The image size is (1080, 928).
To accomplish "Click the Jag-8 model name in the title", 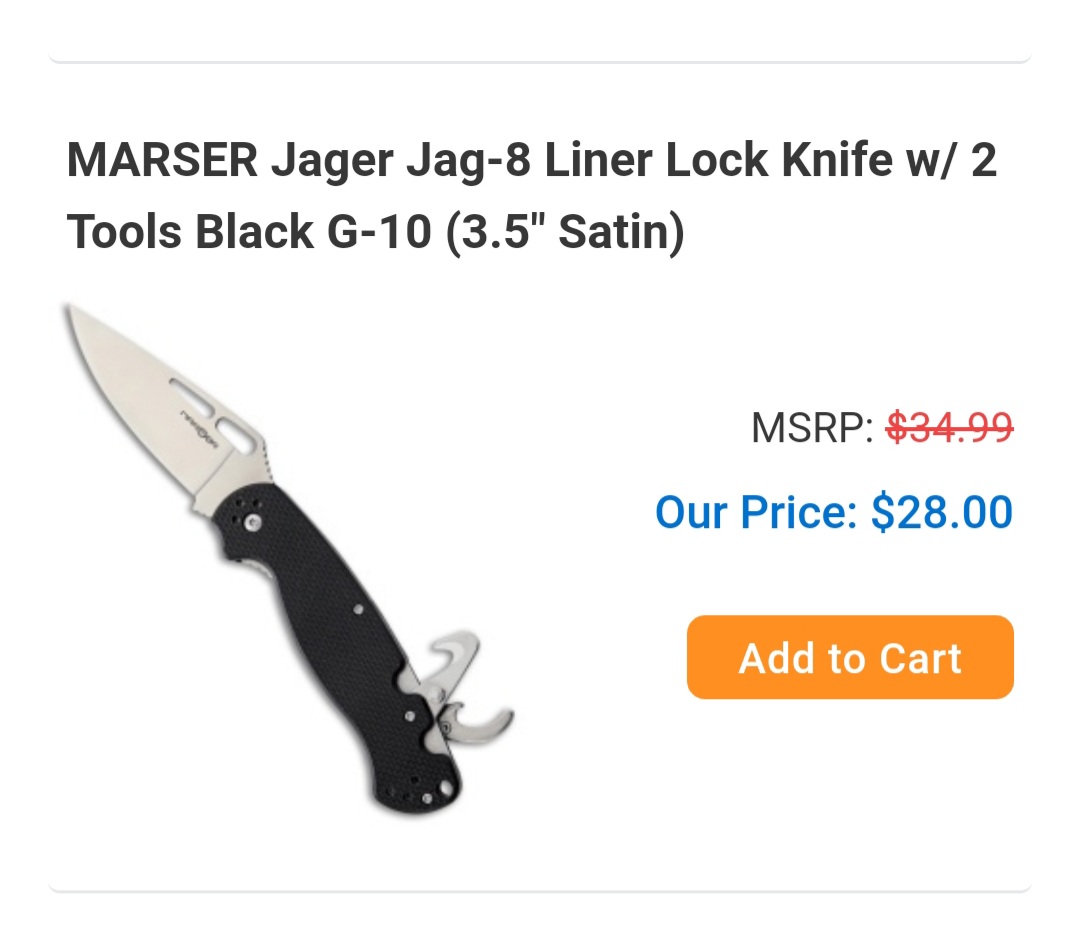I will (x=468, y=161).
